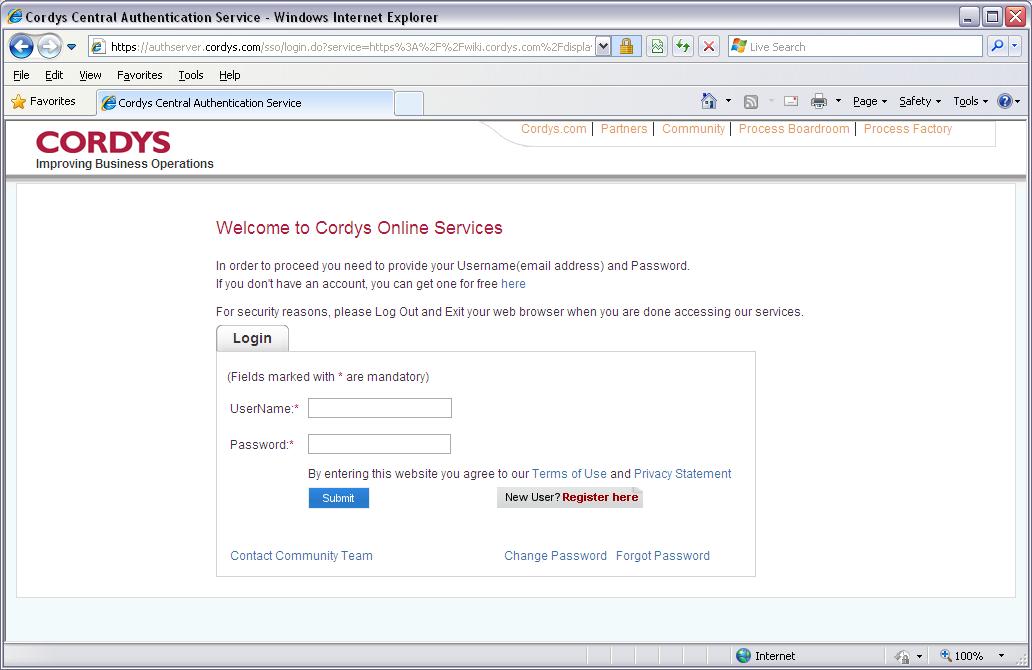1032x670 pixels.
Task: Click the free account 'here' link
Action: [x=513, y=284]
